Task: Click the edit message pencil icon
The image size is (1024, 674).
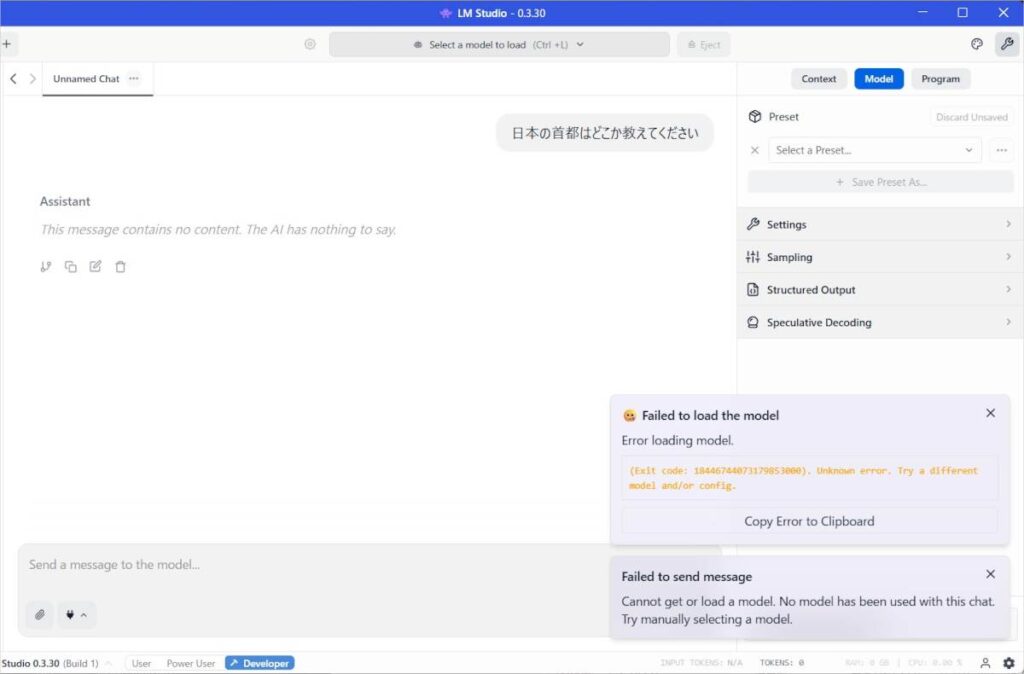Action: click(95, 267)
